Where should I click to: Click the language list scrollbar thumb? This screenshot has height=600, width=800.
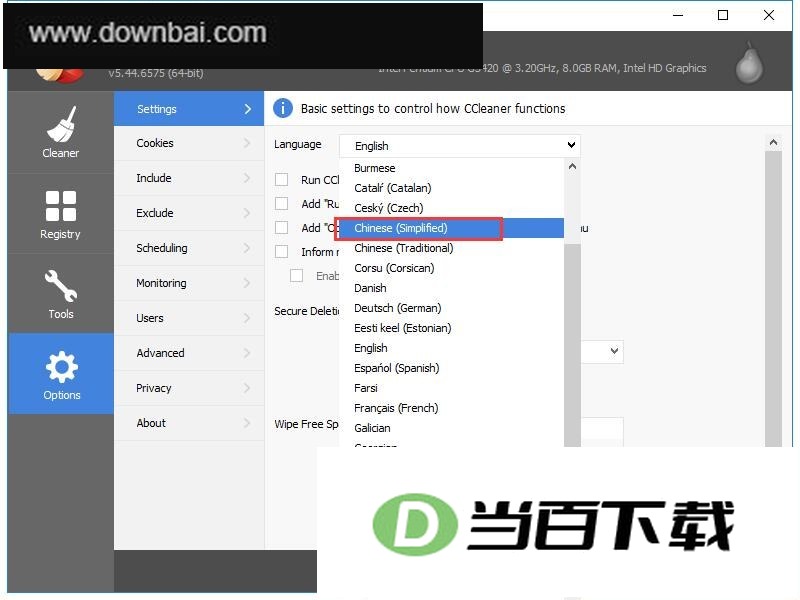tap(572, 345)
